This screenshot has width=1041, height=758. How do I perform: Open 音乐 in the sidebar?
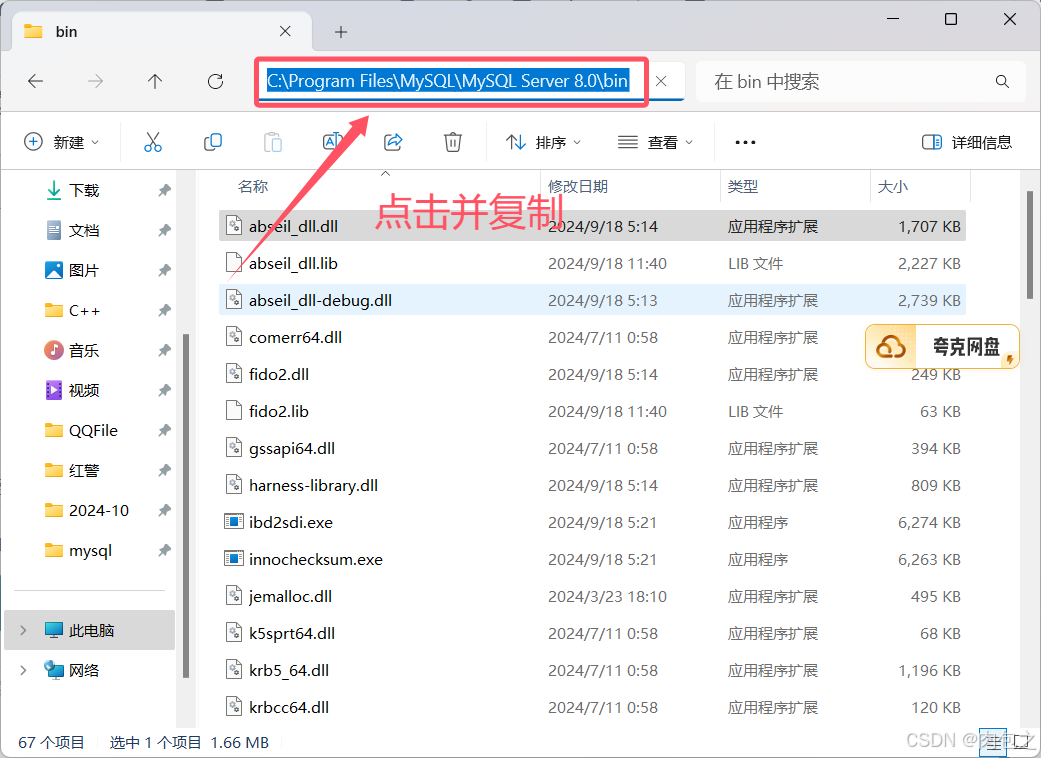point(84,350)
